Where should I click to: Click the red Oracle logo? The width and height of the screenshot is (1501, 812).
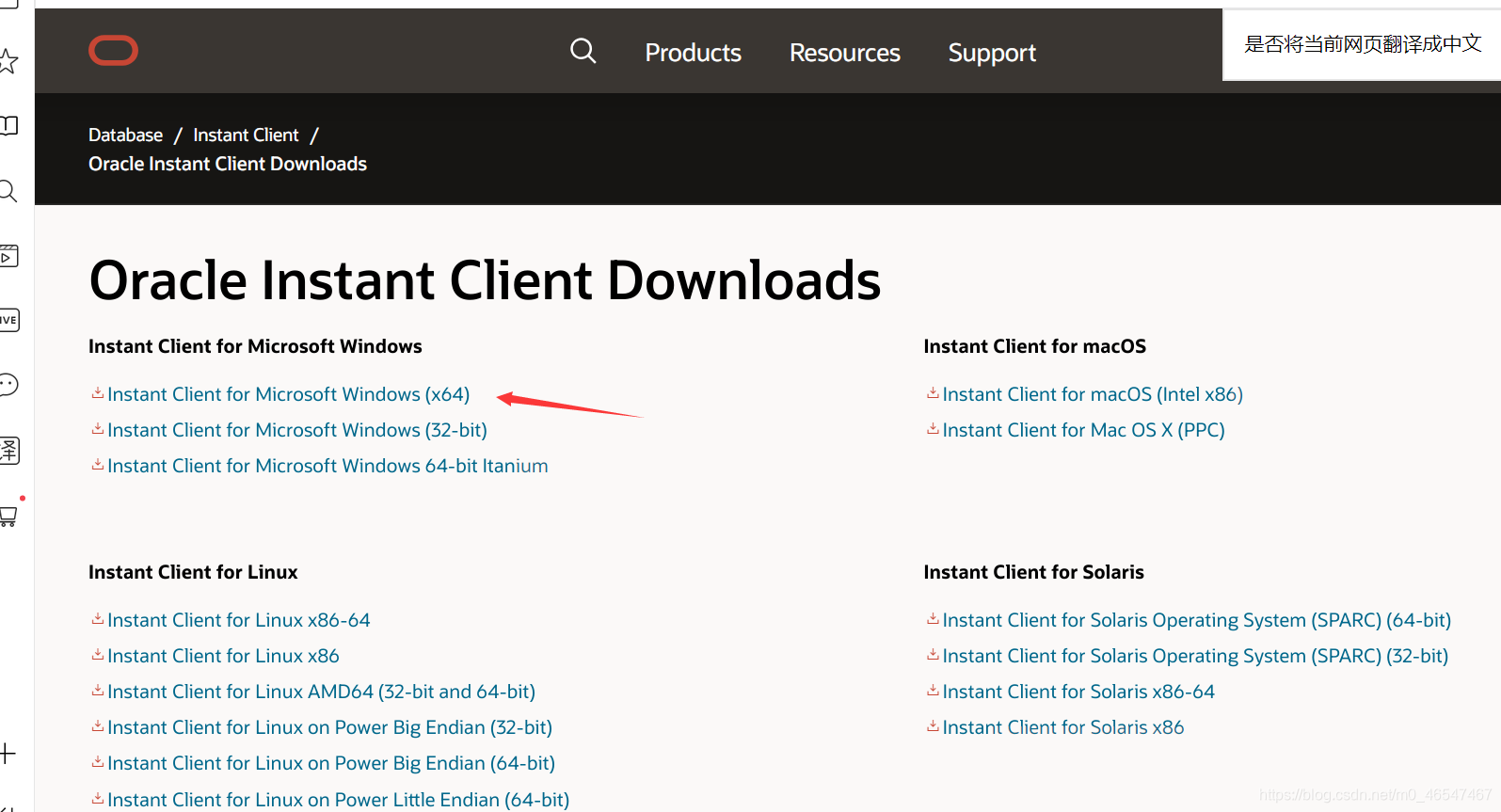pyautogui.click(x=113, y=51)
